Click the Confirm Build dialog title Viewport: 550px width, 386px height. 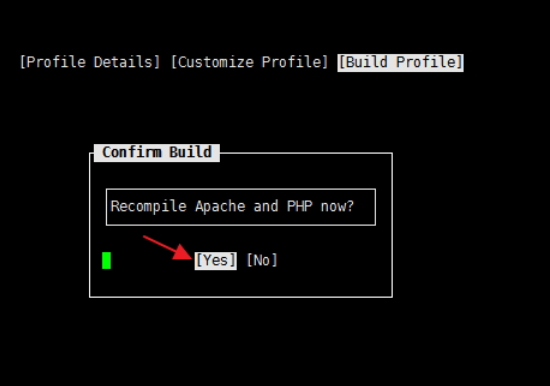point(157,153)
